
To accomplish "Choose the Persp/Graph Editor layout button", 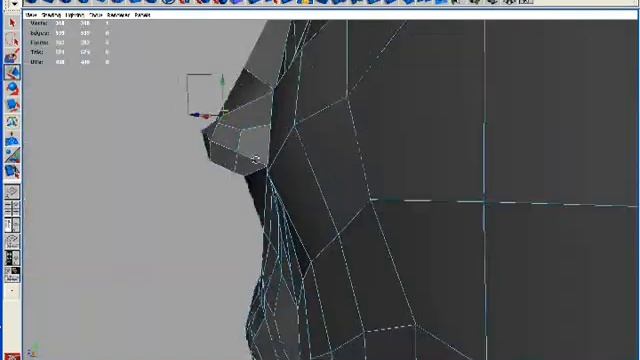I will [12, 241].
